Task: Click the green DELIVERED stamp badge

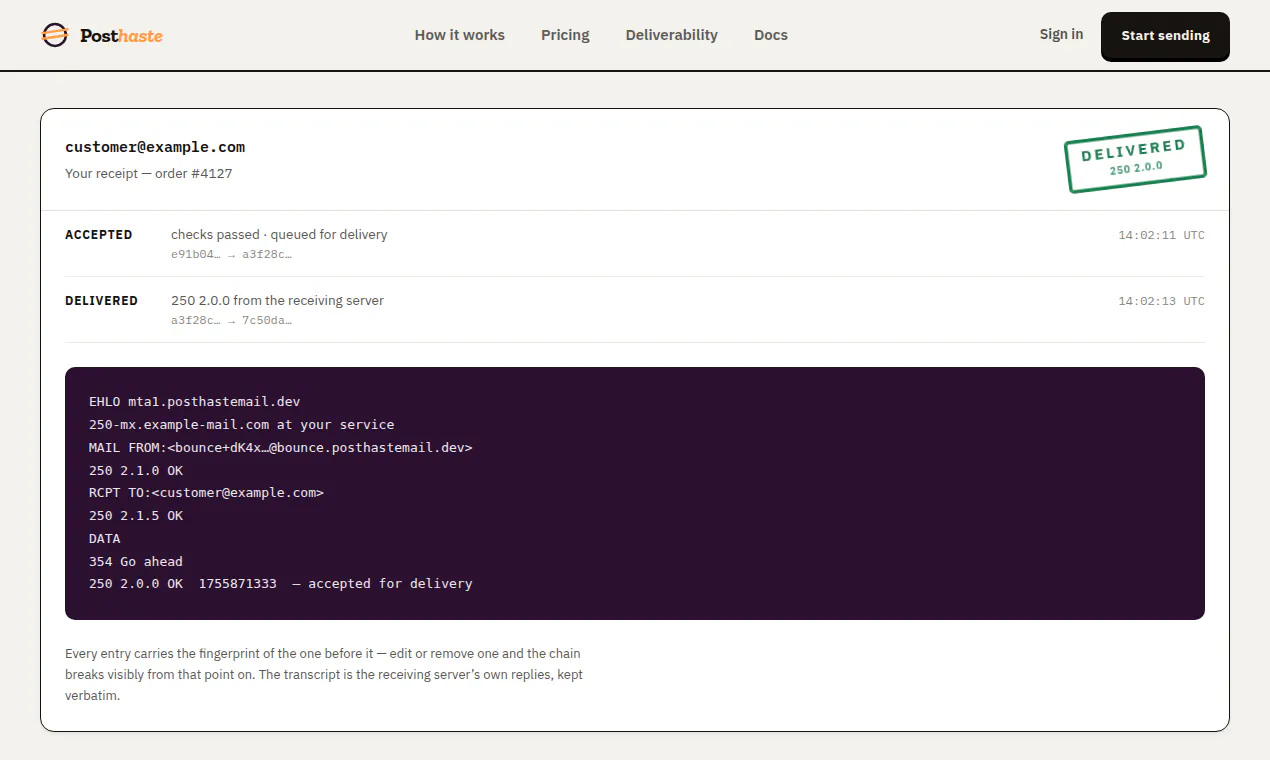Action: (x=1135, y=159)
